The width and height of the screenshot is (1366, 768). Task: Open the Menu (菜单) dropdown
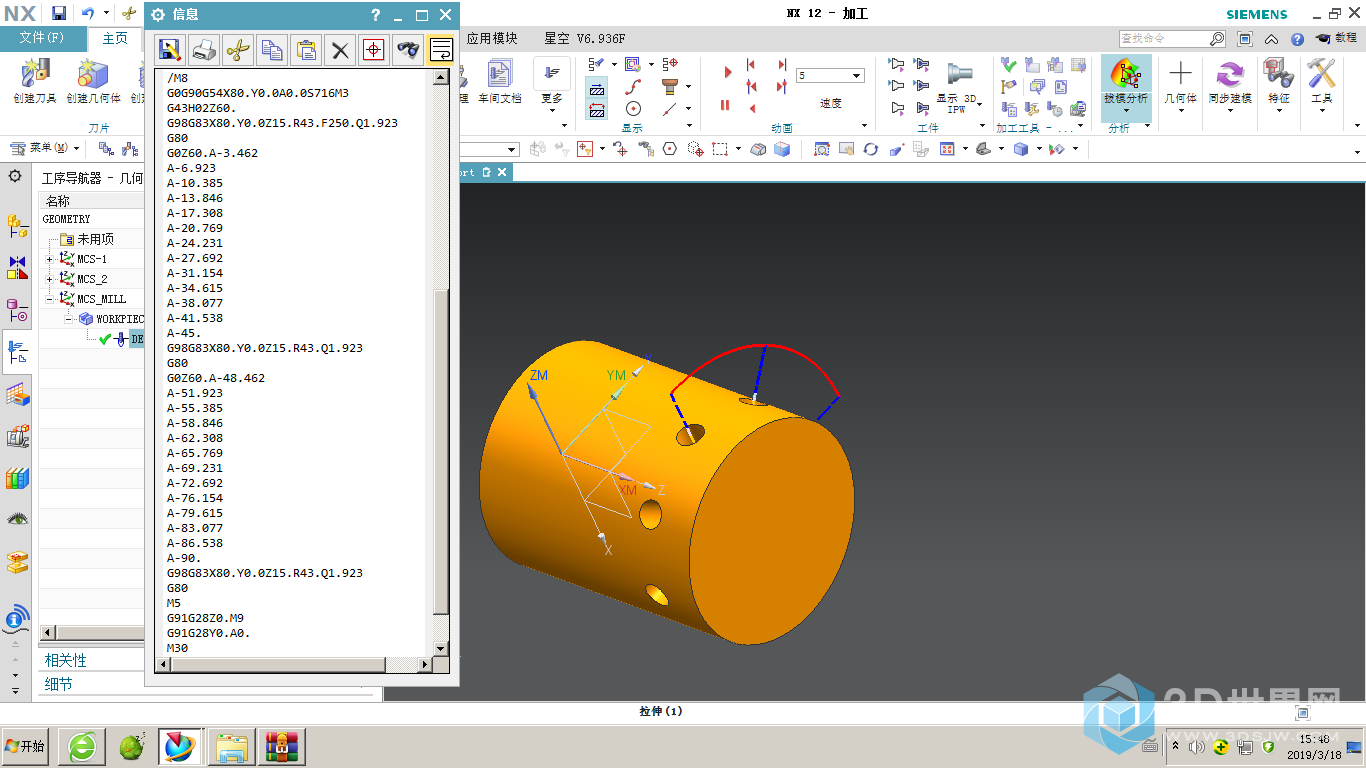pyautogui.click(x=45, y=148)
